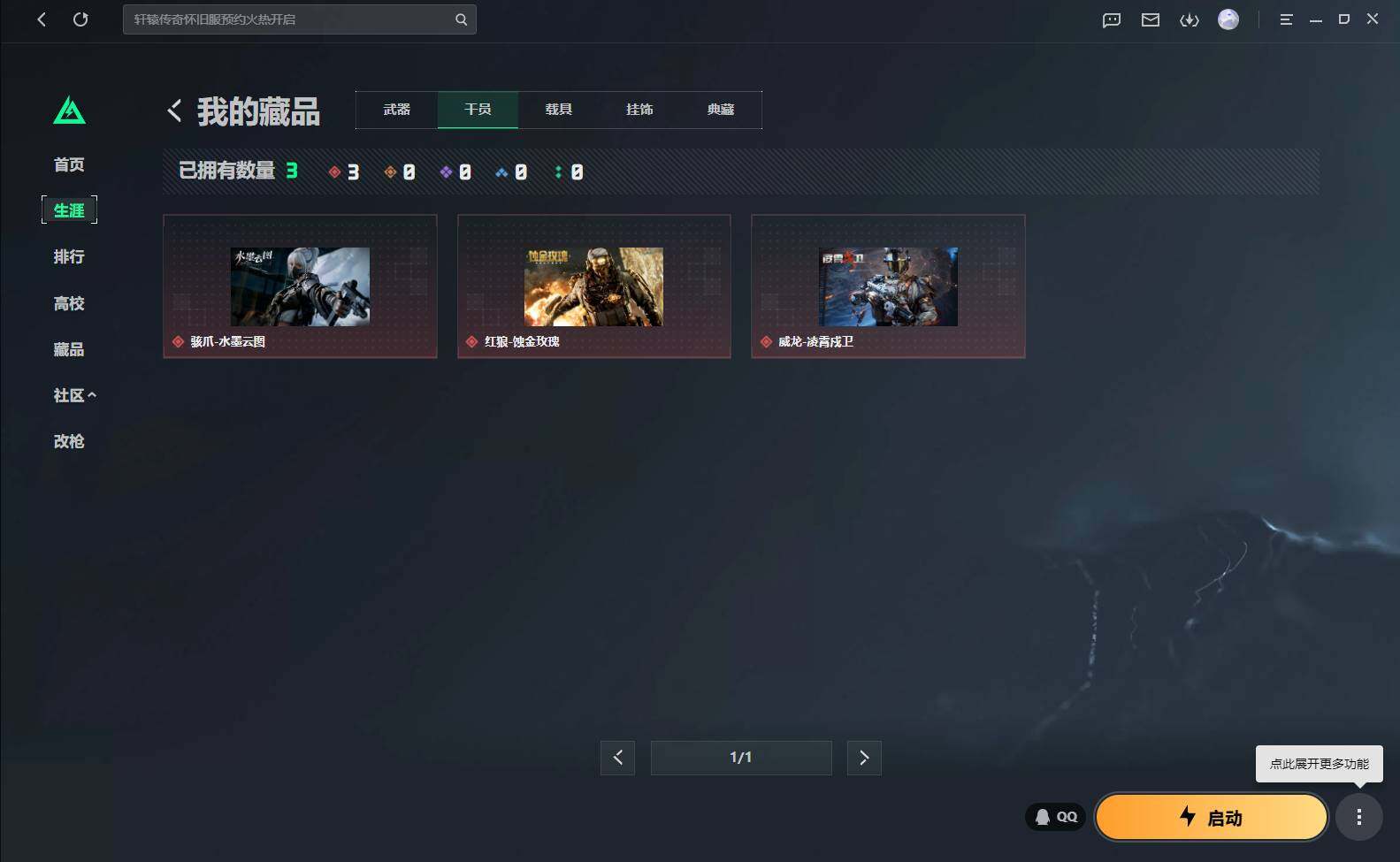Screen dimensions: 1400x862
Task: Switch to 典藏 tab
Action: click(x=721, y=110)
